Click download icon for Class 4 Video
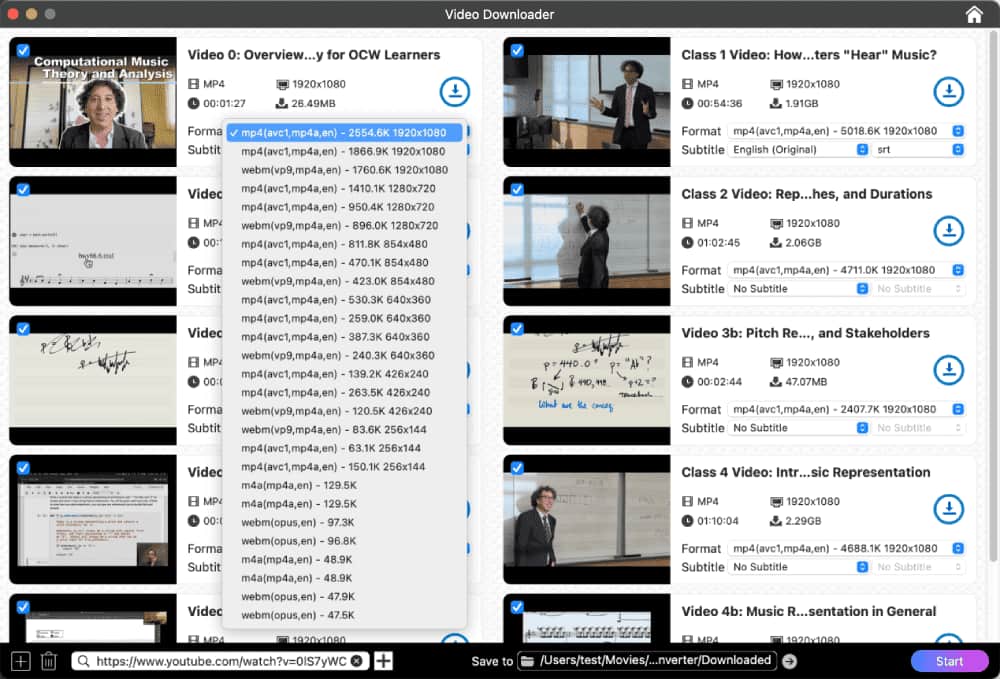This screenshot has height=679, width=1000. (x=948, y=509)
